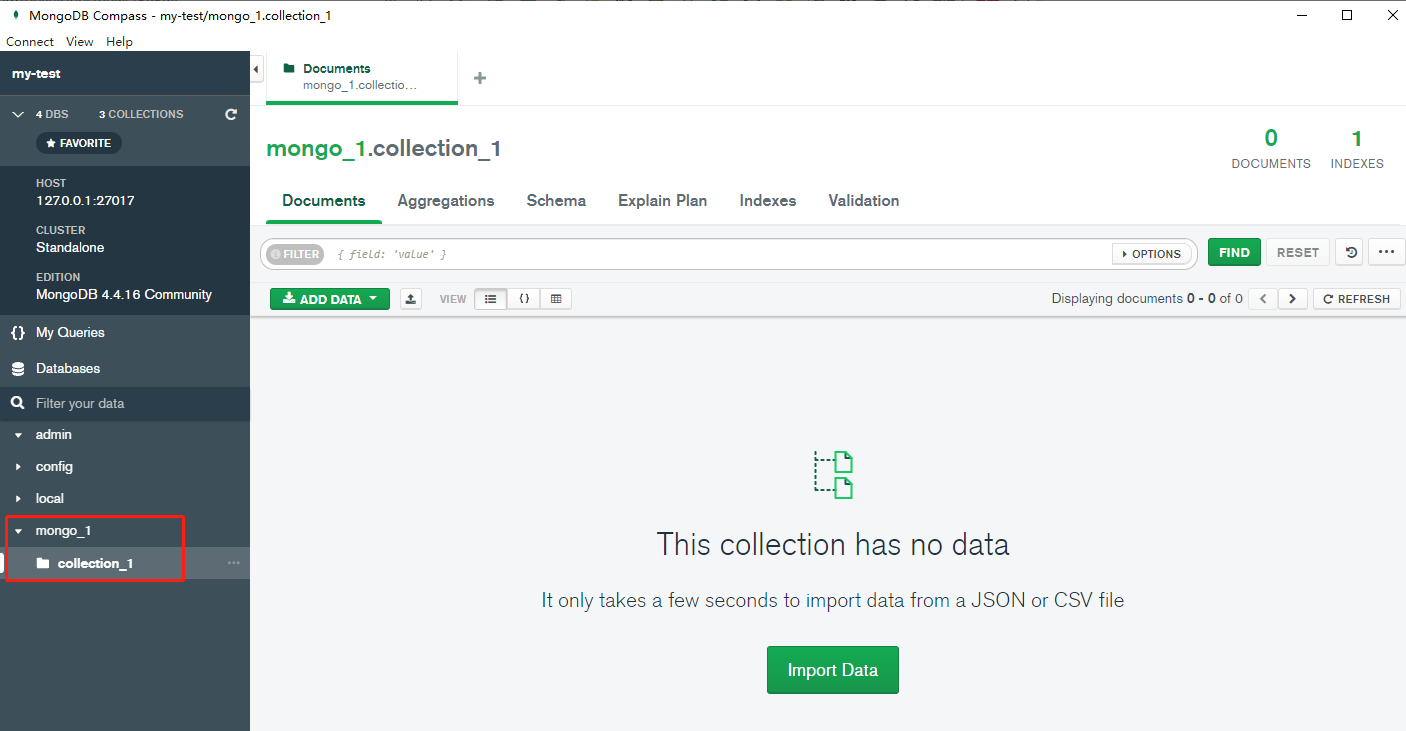
Task: Click into the query filter field
Action: click(720, 254)
